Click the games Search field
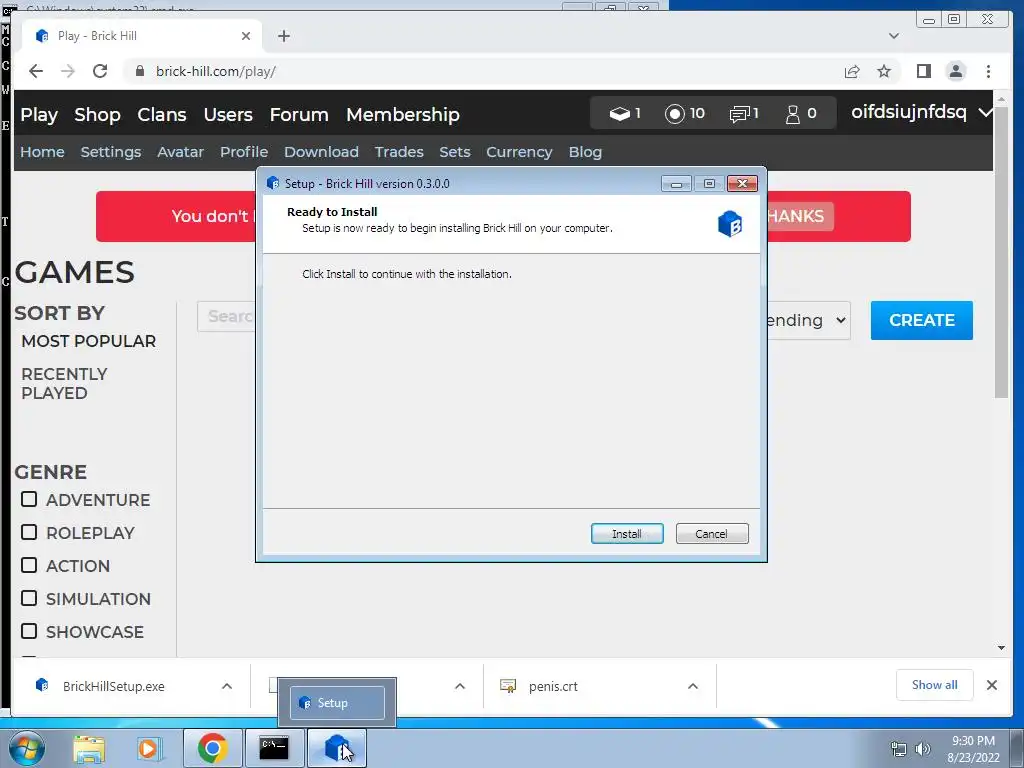The width and height of the screenshot is (1024, 768). [x=227, y=316]
